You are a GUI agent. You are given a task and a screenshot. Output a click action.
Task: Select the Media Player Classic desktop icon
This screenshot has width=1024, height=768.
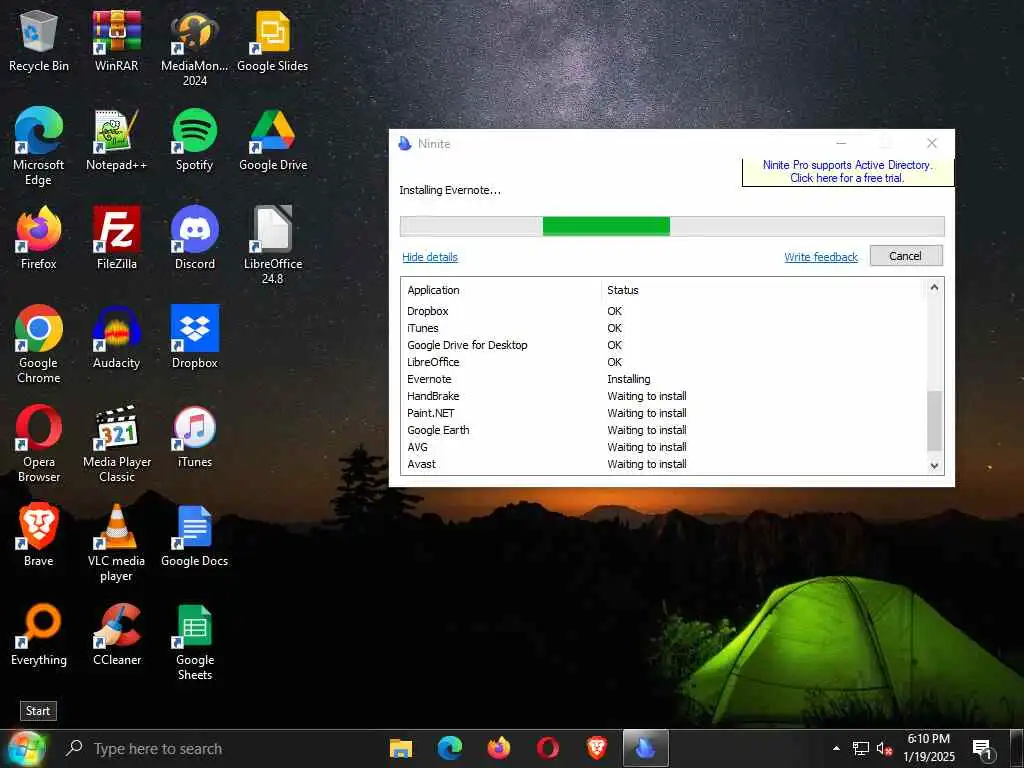click(x=116, y=444)
